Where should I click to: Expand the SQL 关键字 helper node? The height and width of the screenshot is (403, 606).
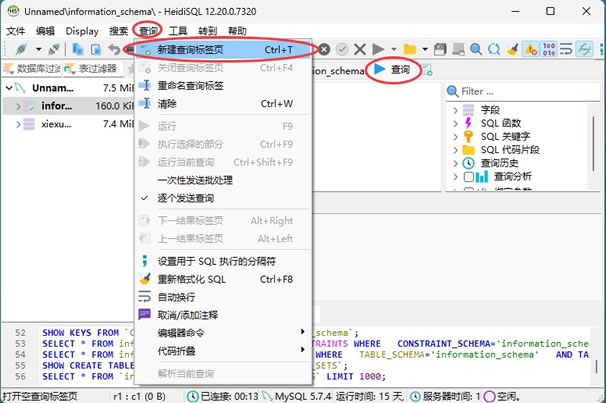(x=455, y=136)
